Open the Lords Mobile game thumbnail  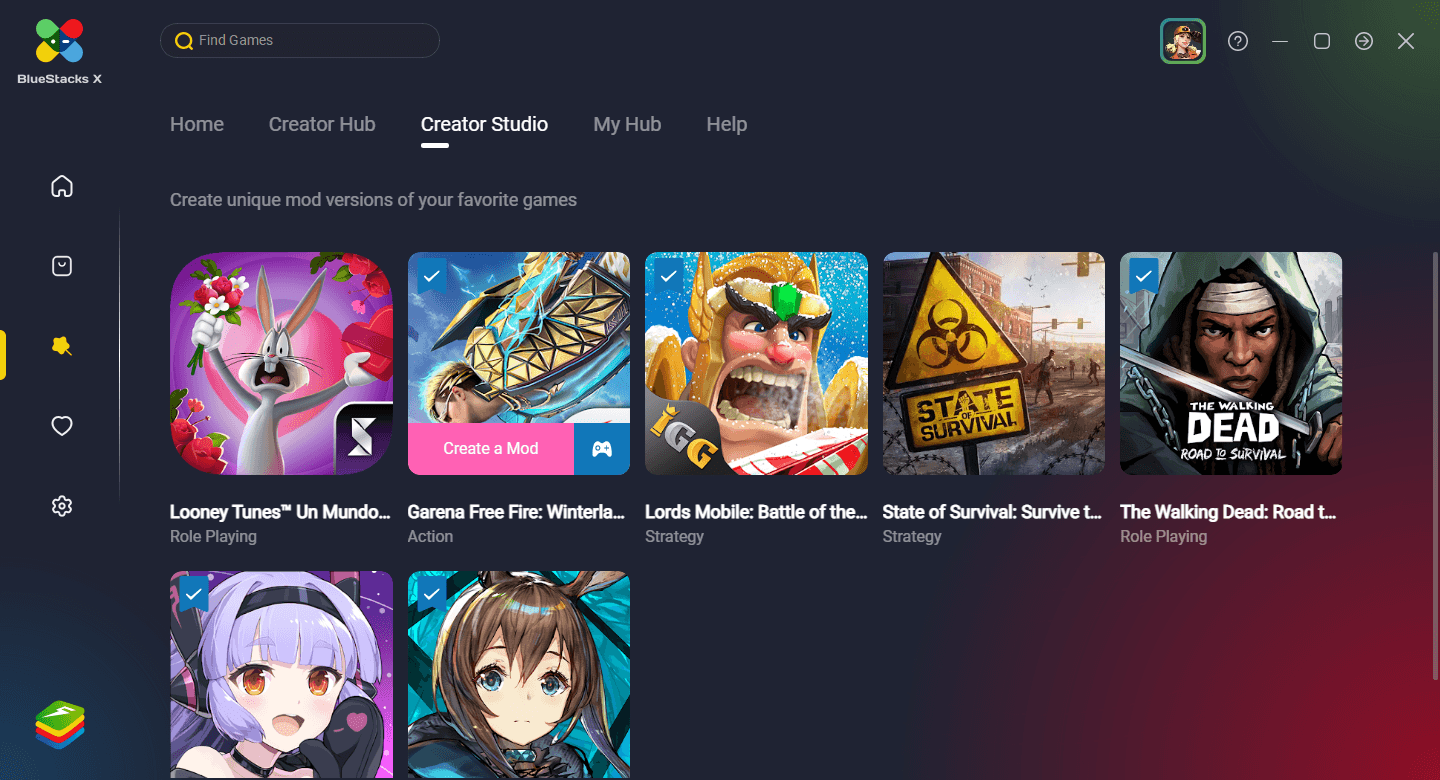pyautogui.click(x=756, y=363)
